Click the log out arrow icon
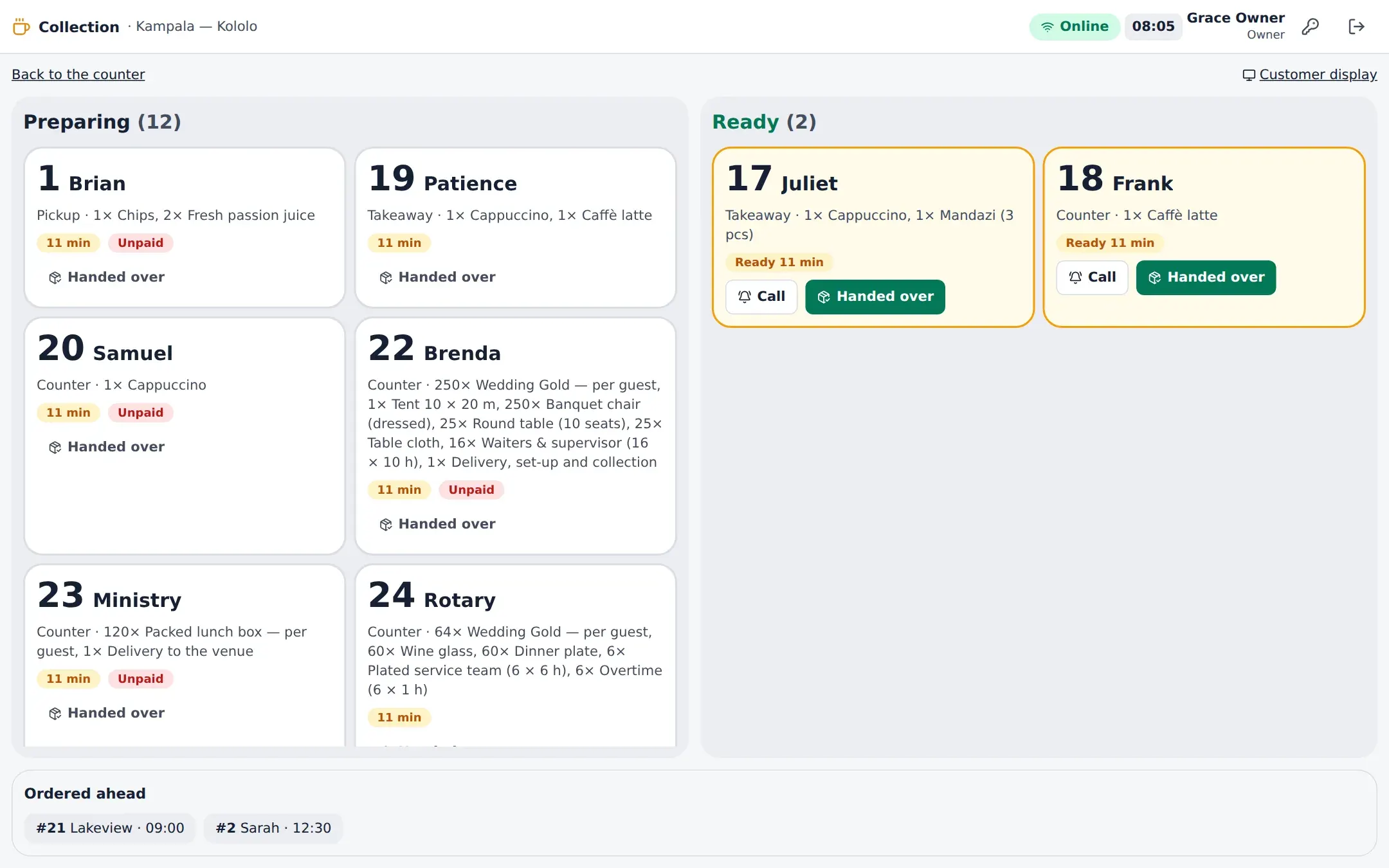The width and height of the screenshot is (1389, 868). pos(1356,26)
